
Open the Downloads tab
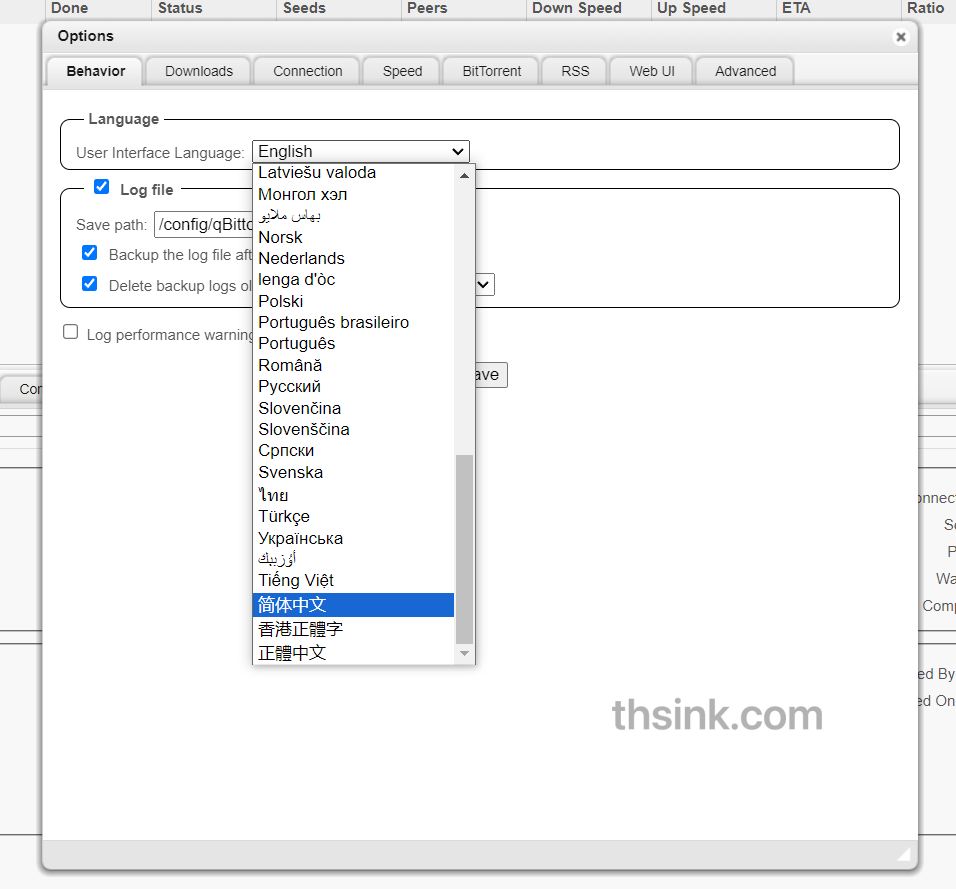click(199, 71)
